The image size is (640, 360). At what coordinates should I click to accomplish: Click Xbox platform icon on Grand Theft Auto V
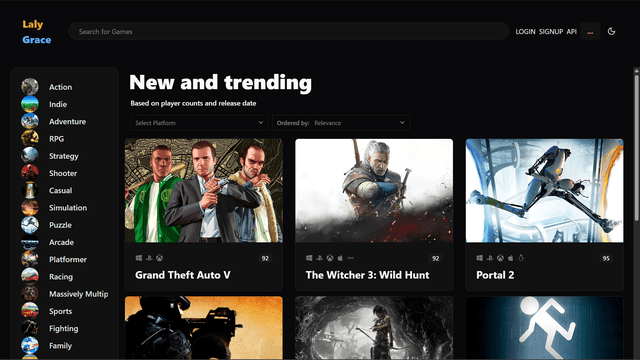click(160, 258)
